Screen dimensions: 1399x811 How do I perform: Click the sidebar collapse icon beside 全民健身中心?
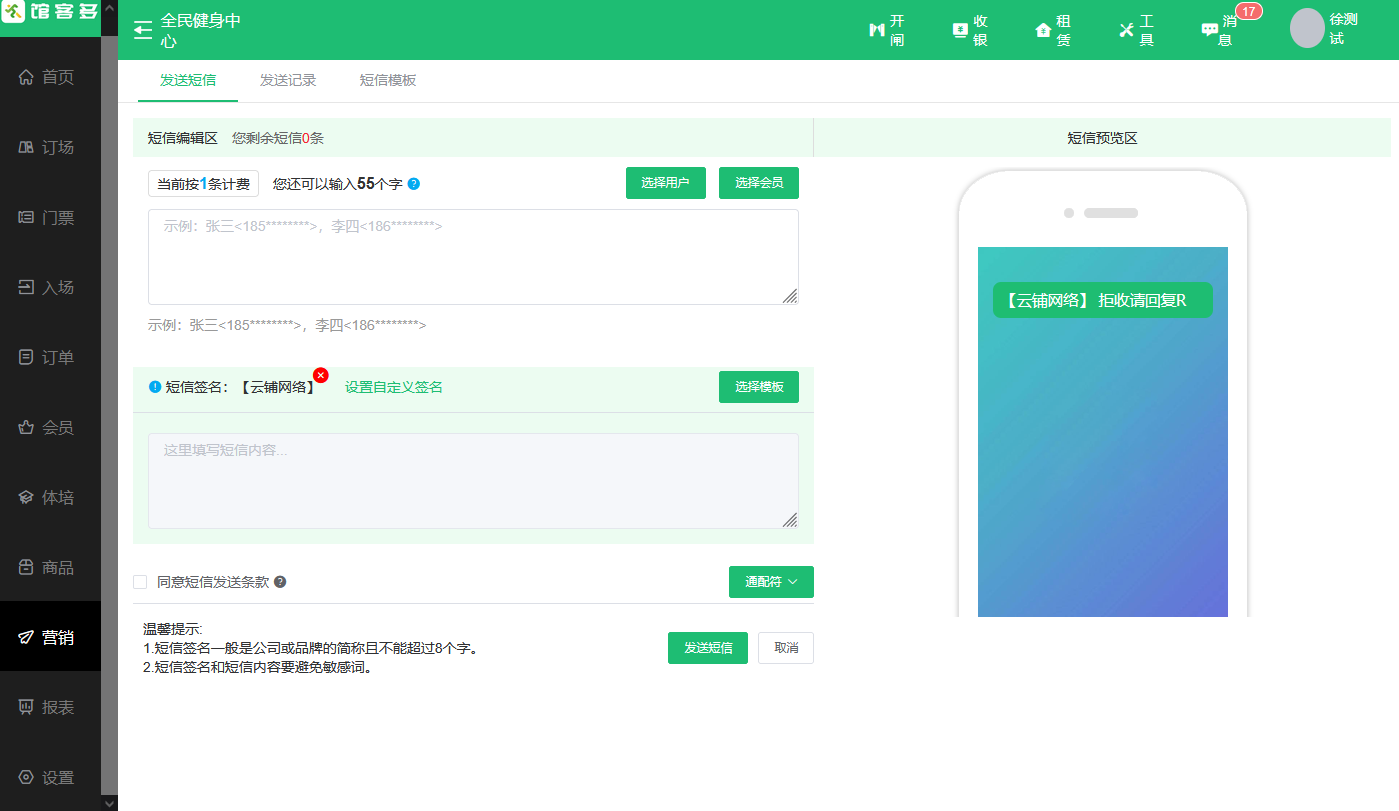(143, 30)
